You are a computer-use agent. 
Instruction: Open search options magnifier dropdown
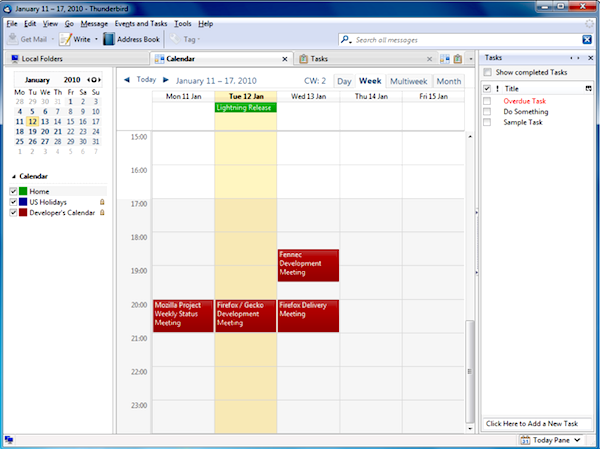coord(346,39)
